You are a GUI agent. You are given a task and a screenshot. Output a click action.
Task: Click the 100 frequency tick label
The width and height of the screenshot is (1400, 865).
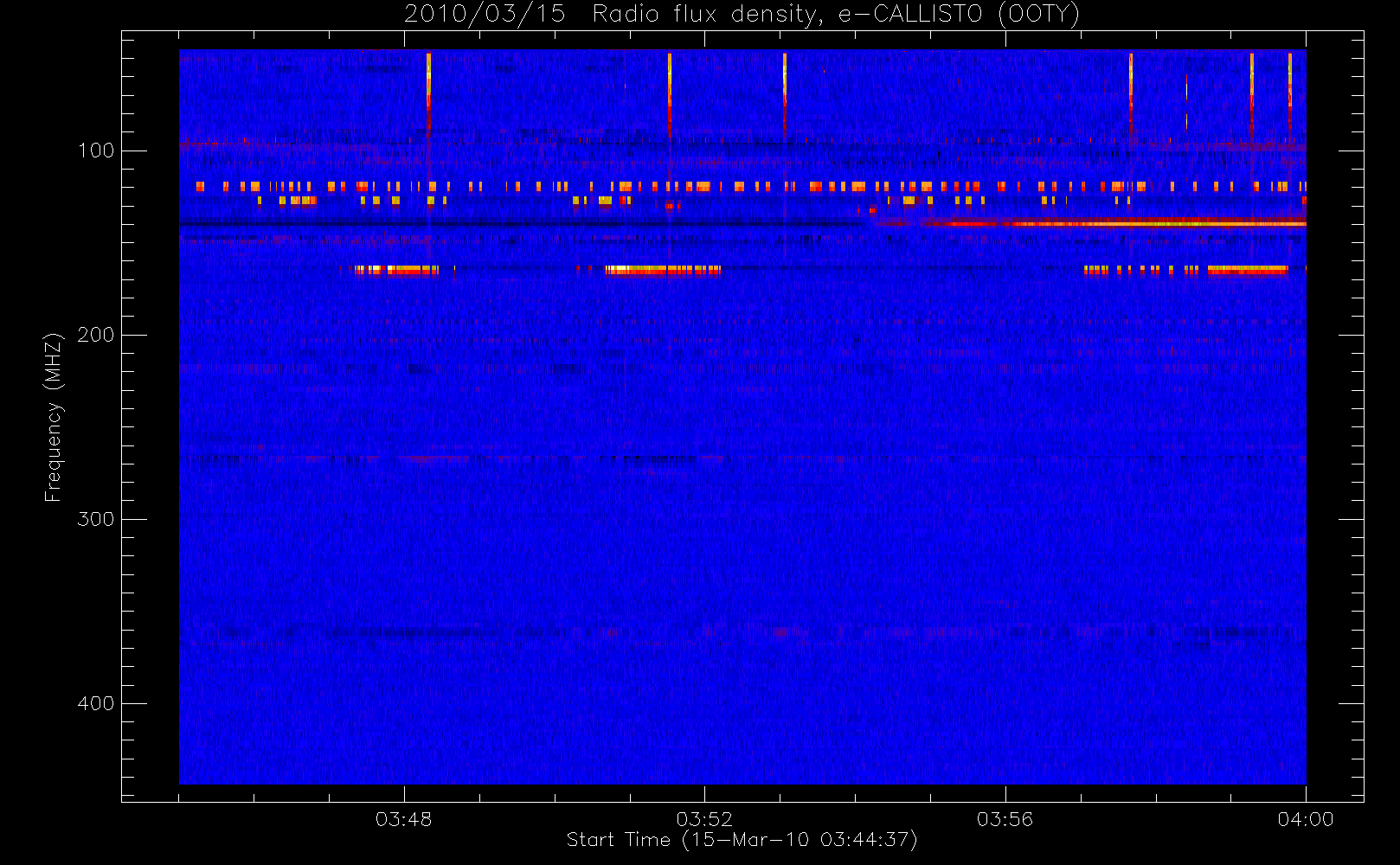point(96,151)
